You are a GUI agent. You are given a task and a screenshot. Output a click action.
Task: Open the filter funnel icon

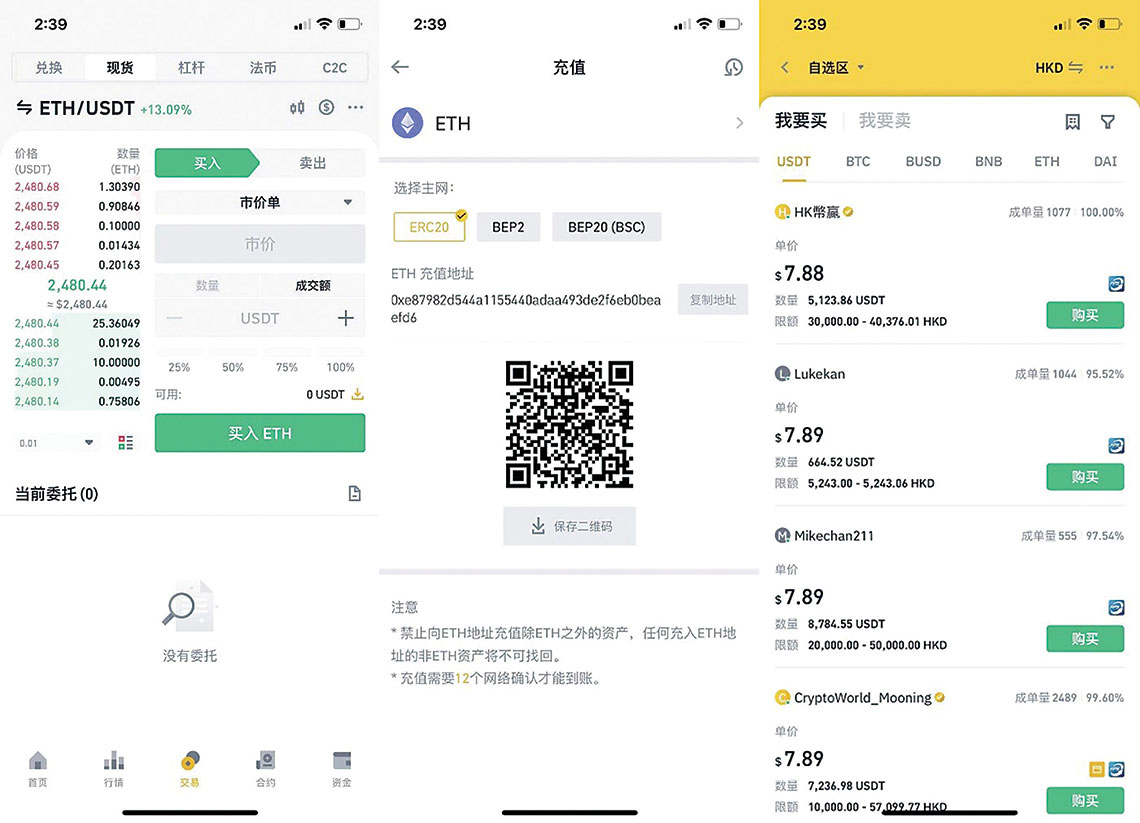tap(1107, 121)
